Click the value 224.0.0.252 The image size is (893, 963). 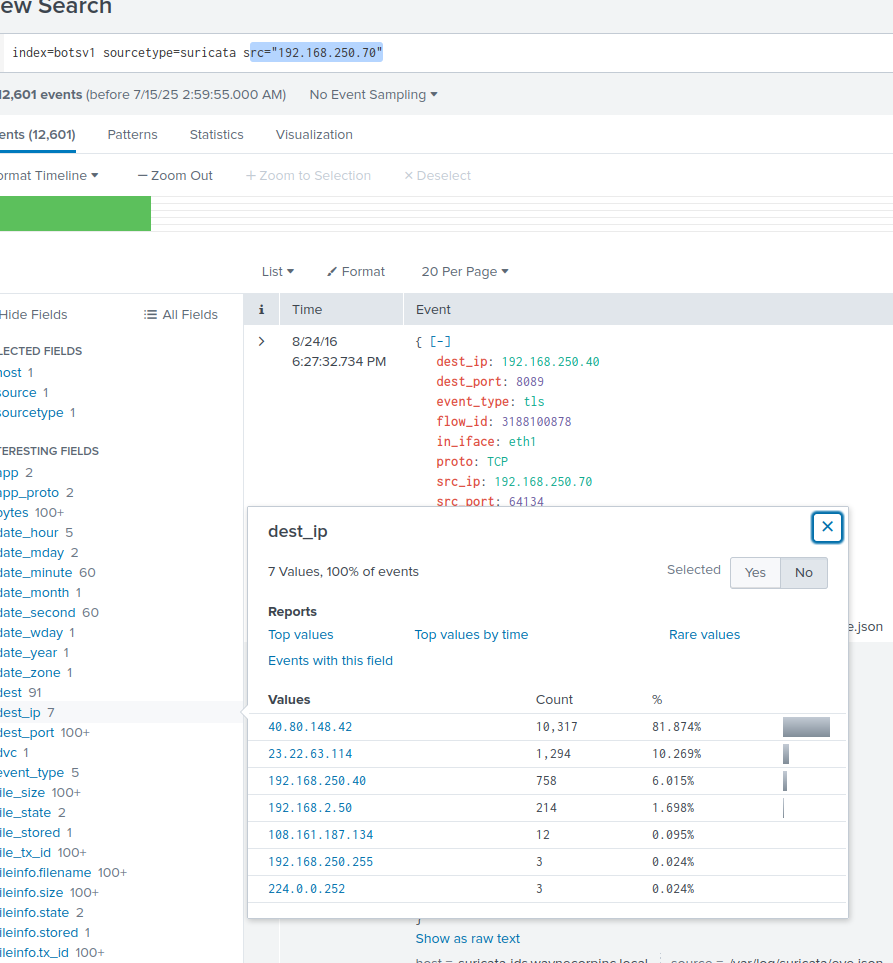point(306,889)
